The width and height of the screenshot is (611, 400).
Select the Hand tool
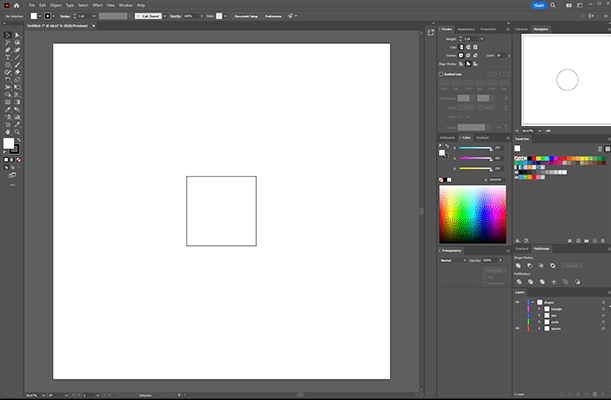(8, 131)
